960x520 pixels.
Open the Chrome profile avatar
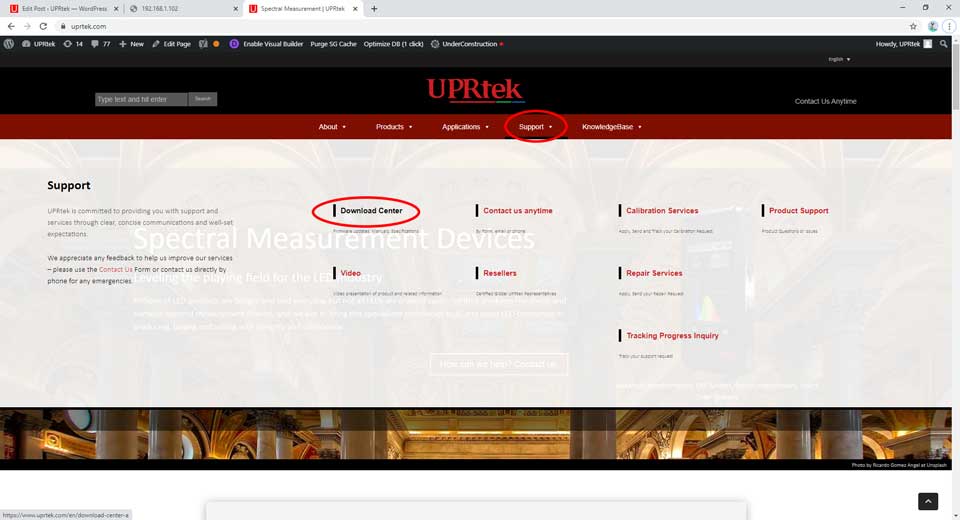tap(932, 26)
